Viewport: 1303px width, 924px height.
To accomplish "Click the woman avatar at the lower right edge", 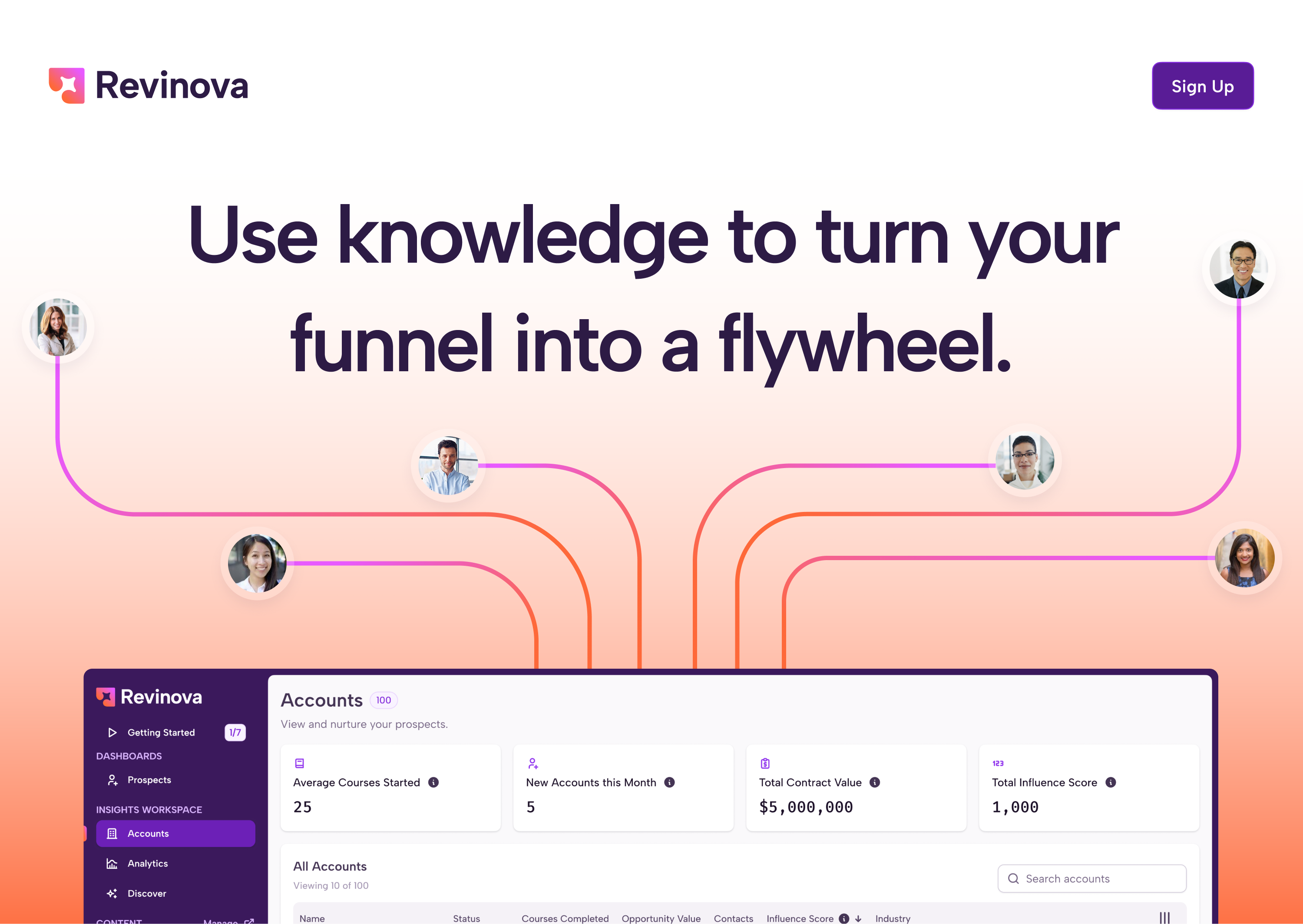I will click(1244, 558).
